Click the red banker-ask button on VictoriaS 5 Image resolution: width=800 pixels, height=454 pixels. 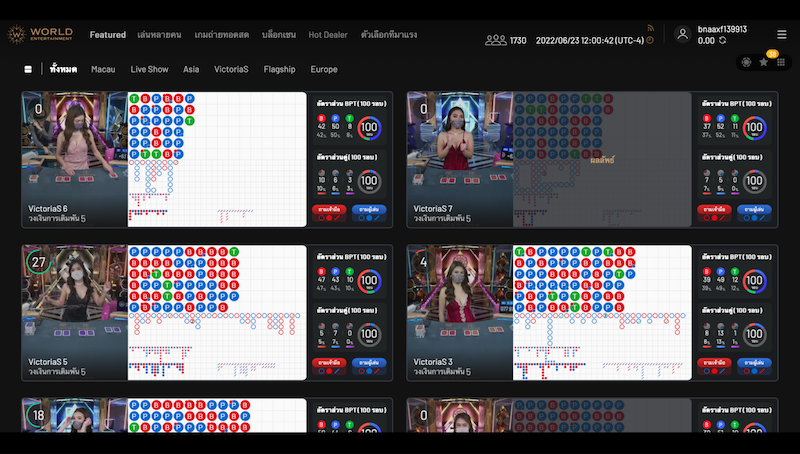pos(329,366)
